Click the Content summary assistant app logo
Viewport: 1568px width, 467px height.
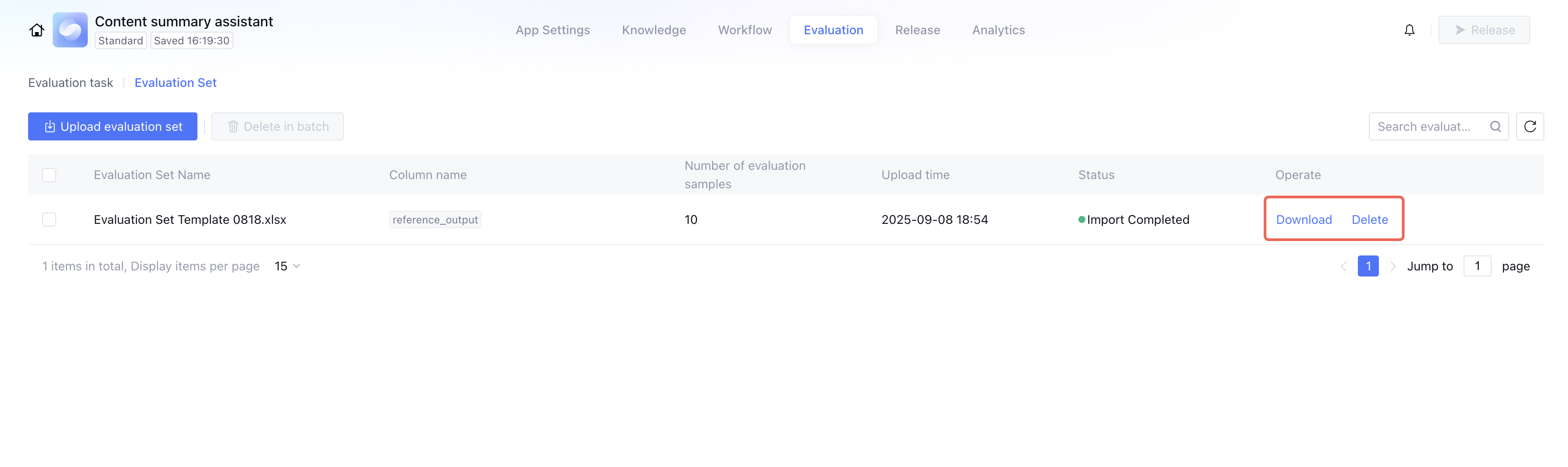coord(70,30)
